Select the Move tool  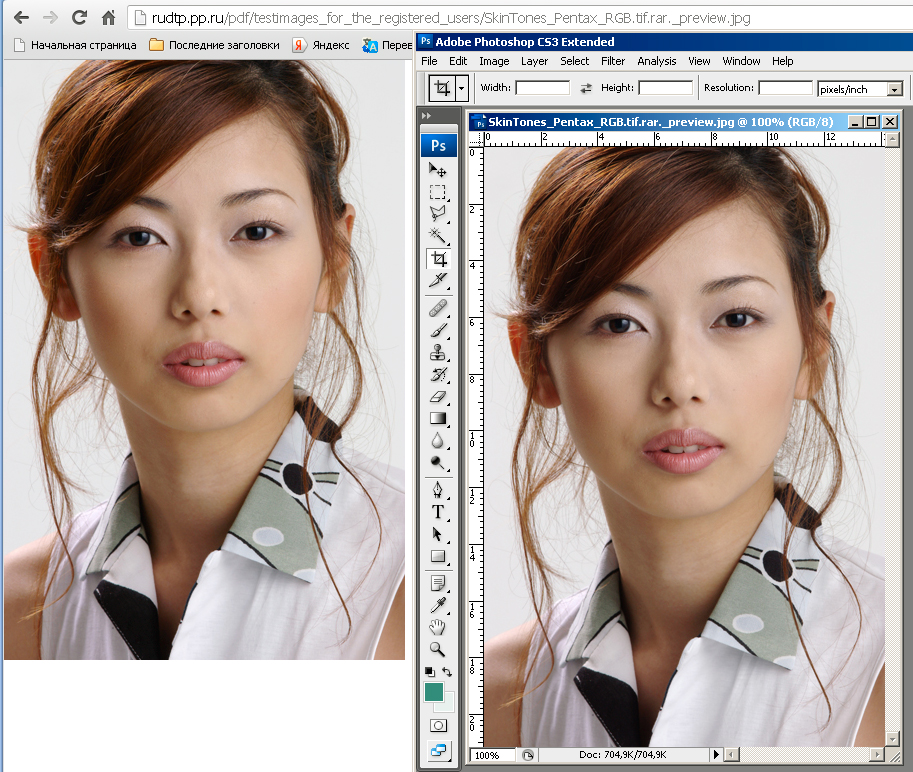coord(438,170)
